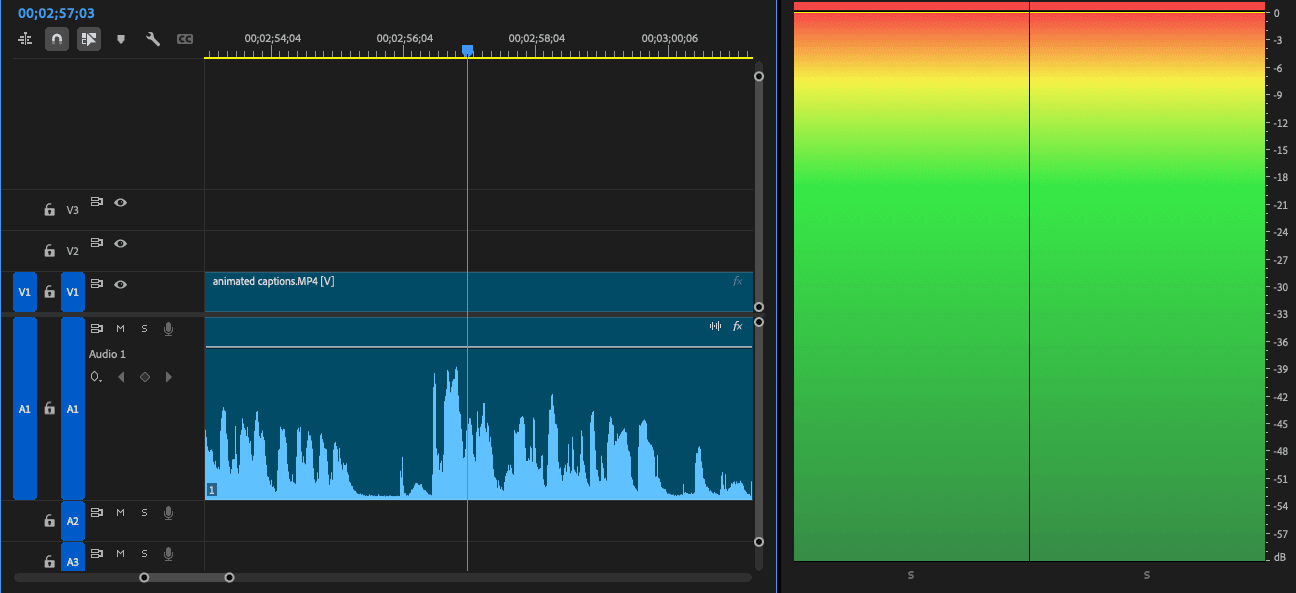Toggle the Linked Selection icon

point(89,39)
